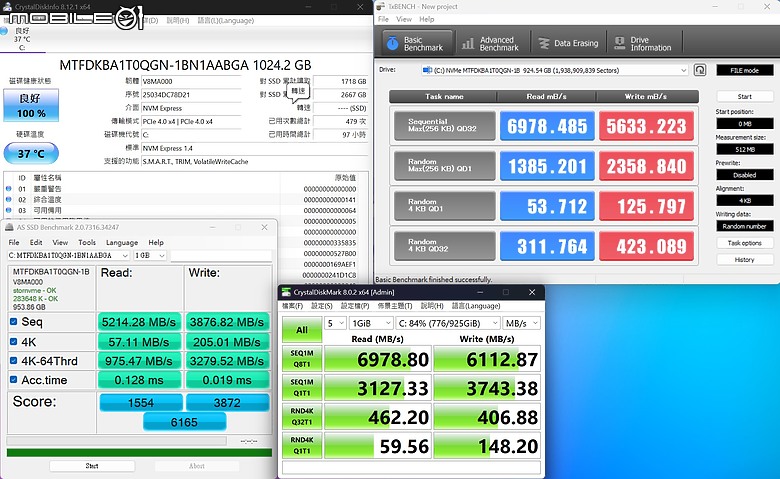780x479 pixels.
Task: Click Random 4 KB QD32 task button
Action: click(x=444, y=246)
